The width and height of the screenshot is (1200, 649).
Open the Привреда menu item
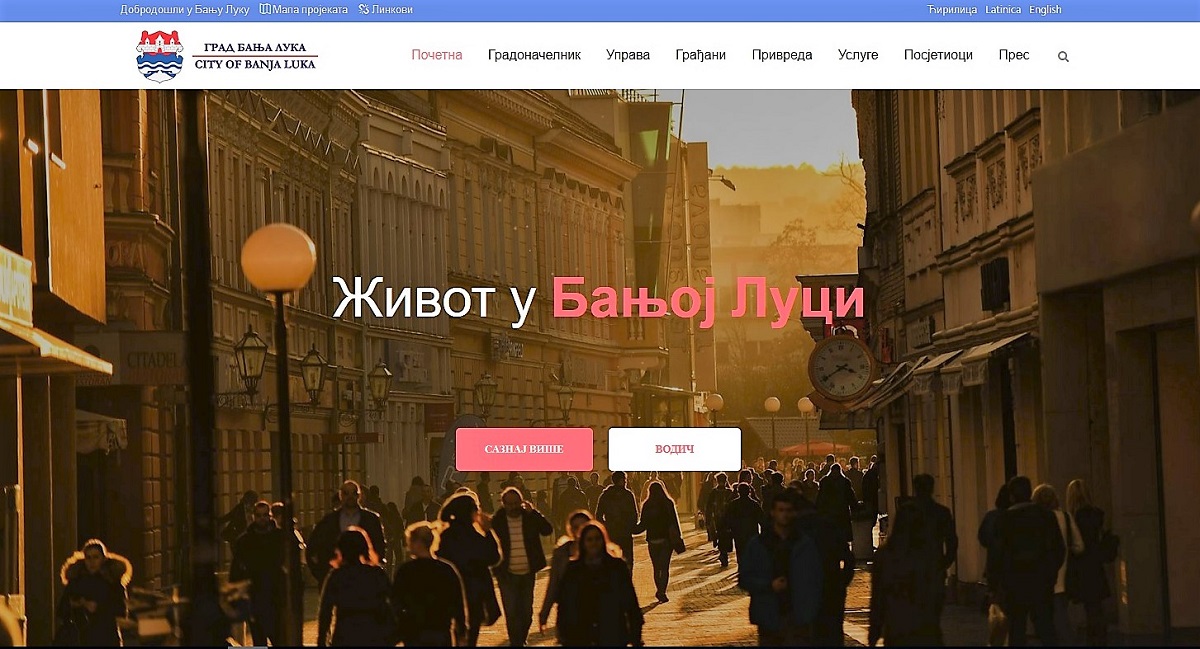pyautogui.click(x=782, y=55)
